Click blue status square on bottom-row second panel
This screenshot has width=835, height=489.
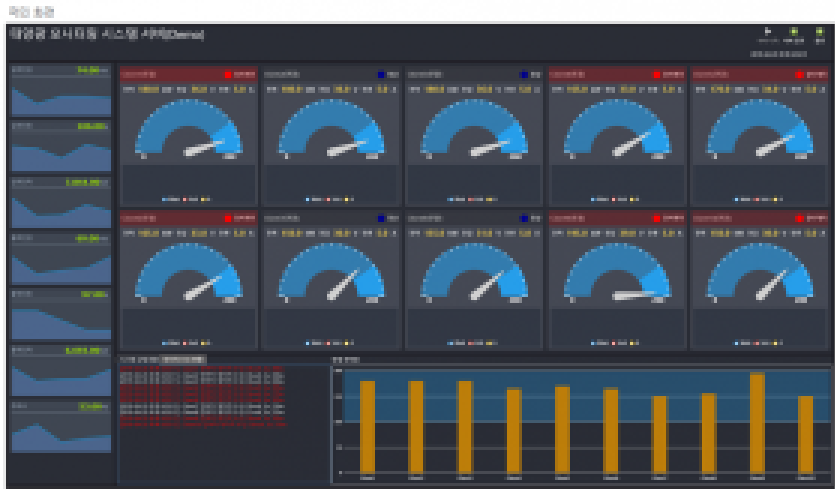pos(381,218)
